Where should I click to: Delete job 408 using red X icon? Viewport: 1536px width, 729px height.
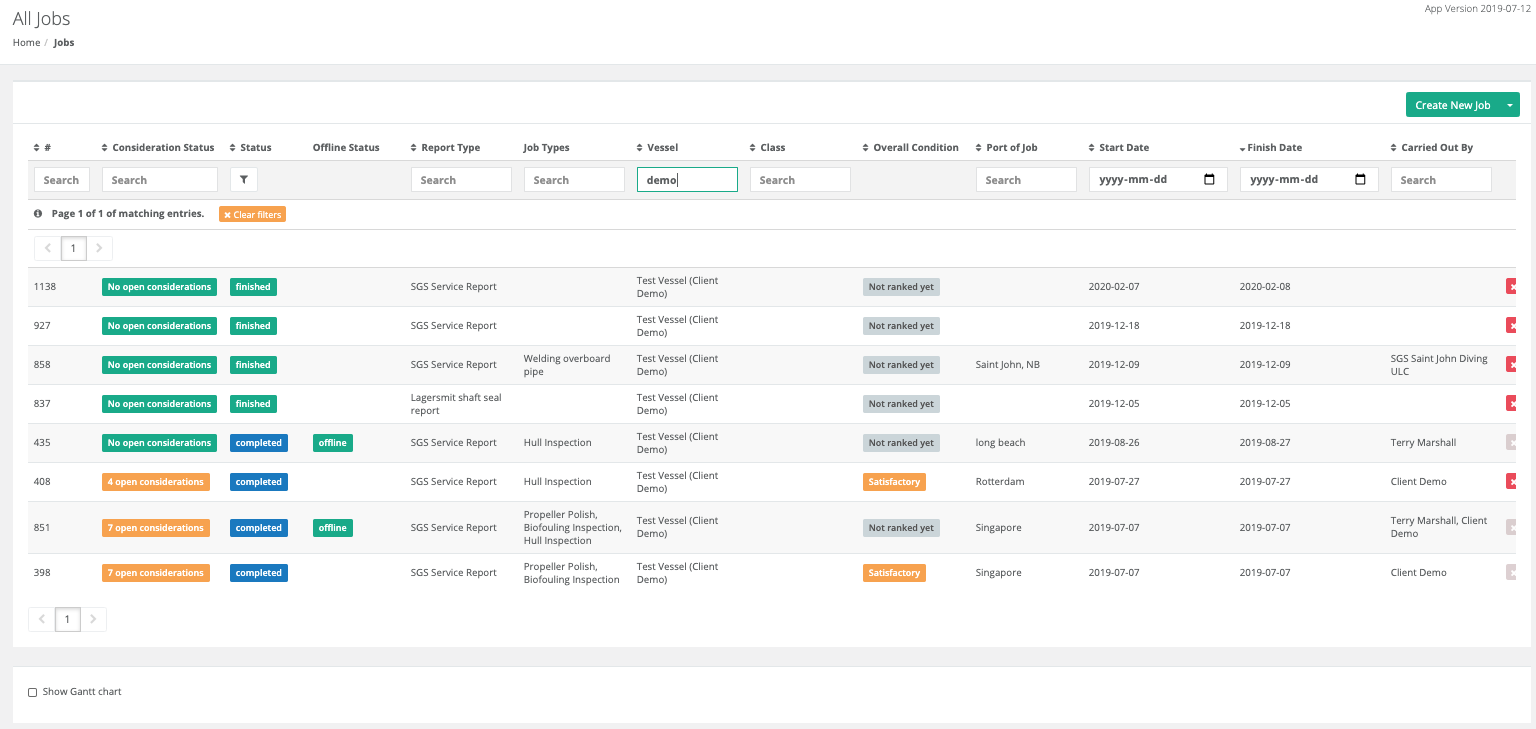click(1511, 482)
